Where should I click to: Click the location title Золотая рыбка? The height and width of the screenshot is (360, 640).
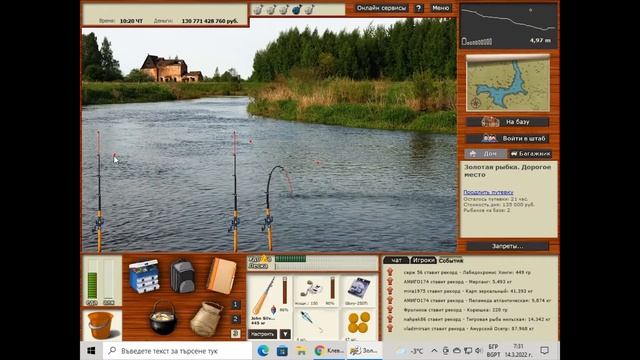[x=507, y=171]
